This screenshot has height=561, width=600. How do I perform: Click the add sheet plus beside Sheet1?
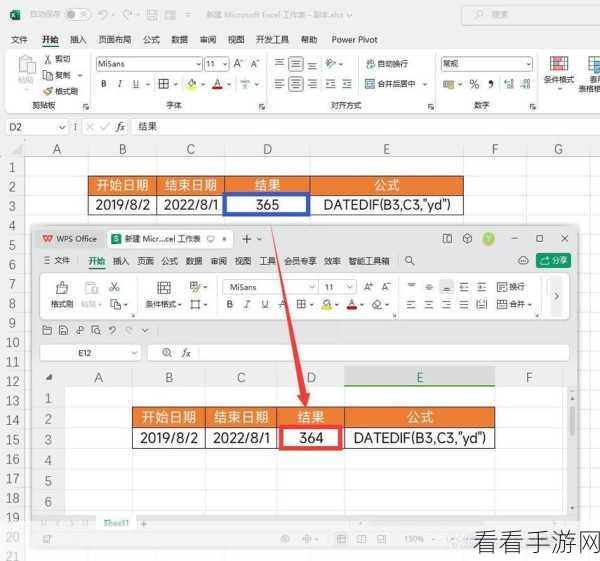144,523
